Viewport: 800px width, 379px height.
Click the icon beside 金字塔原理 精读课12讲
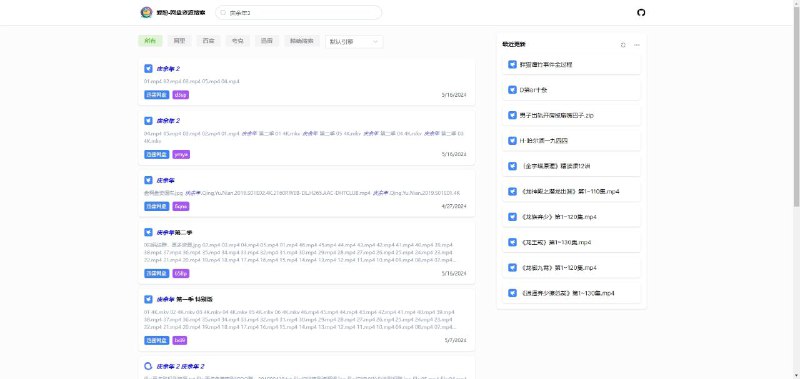[x=512, y=166]
